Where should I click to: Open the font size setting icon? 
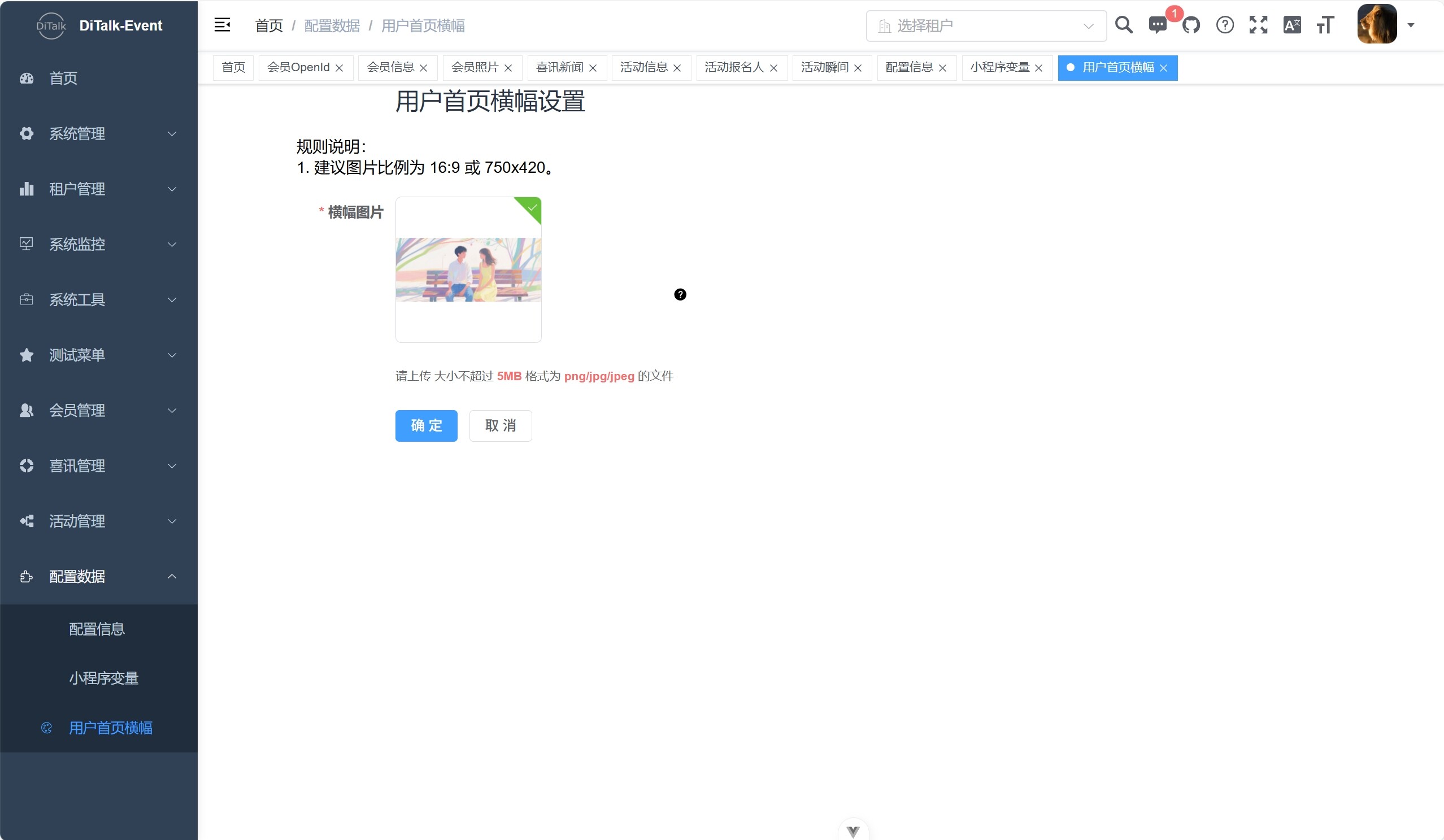(1325, 25)
